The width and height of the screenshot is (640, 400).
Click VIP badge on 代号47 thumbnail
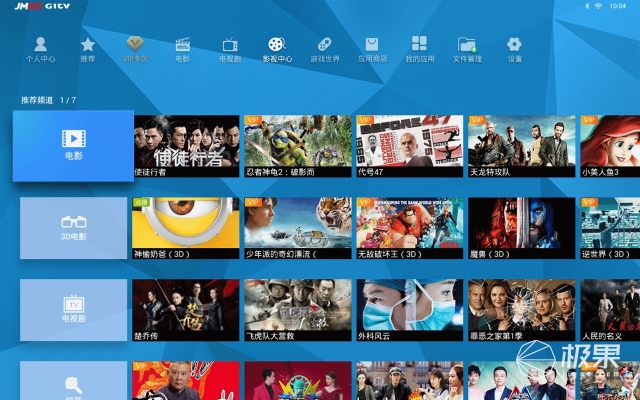[x=365, y=120]
